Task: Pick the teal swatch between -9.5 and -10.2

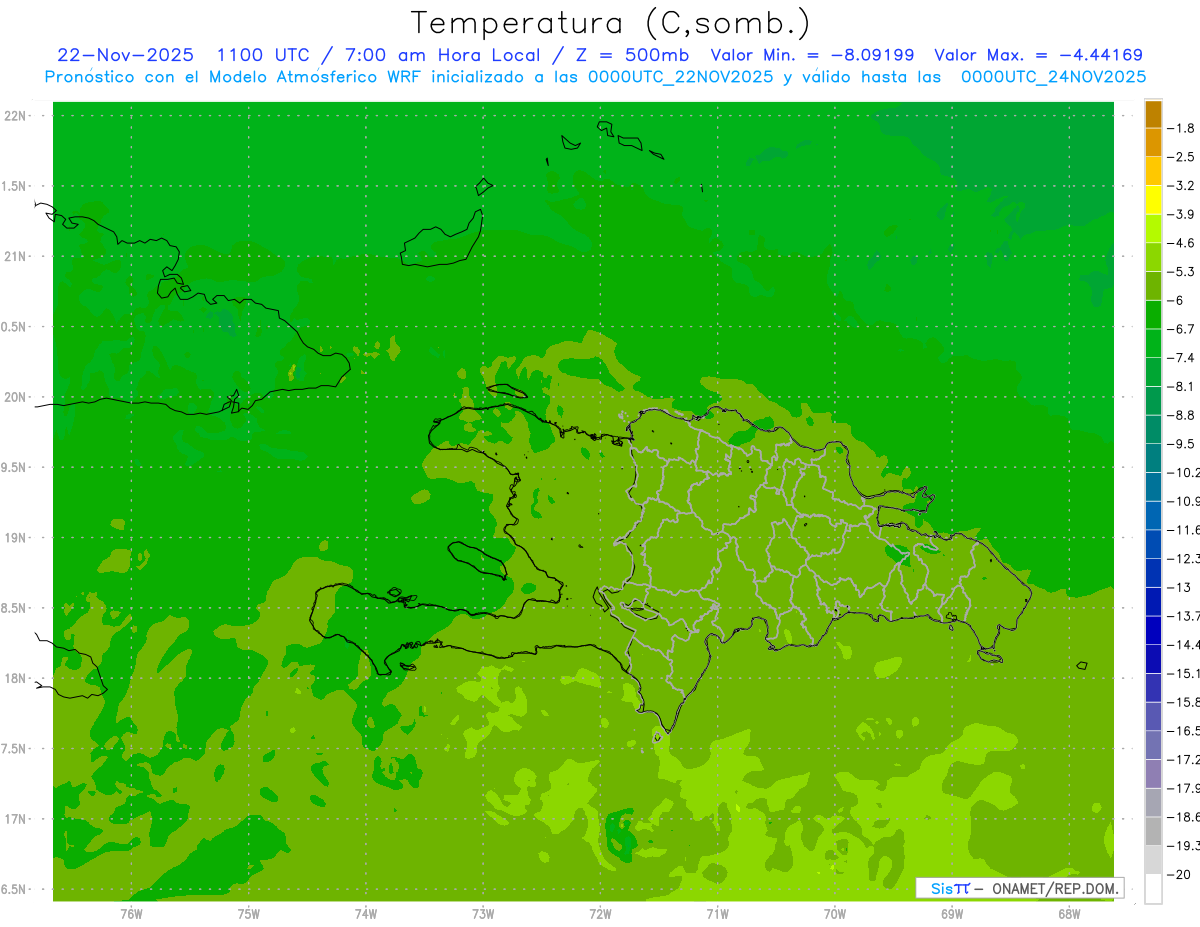Action: pos(1153,459)
